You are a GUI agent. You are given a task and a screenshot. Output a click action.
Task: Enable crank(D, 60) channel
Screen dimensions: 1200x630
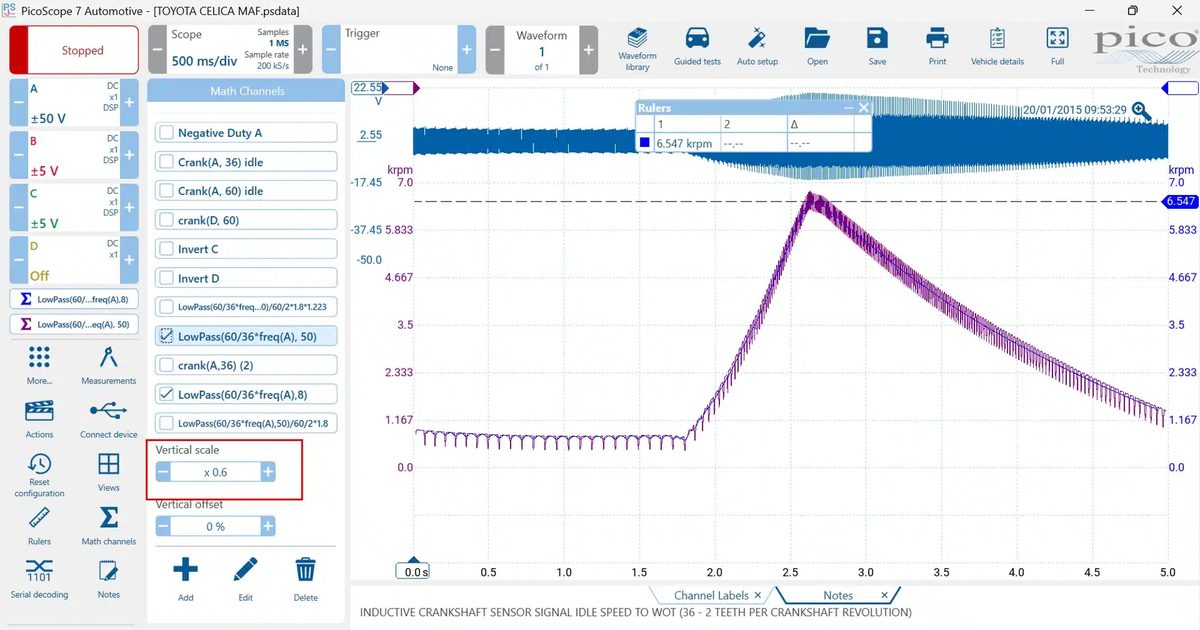tap(166, 220)
